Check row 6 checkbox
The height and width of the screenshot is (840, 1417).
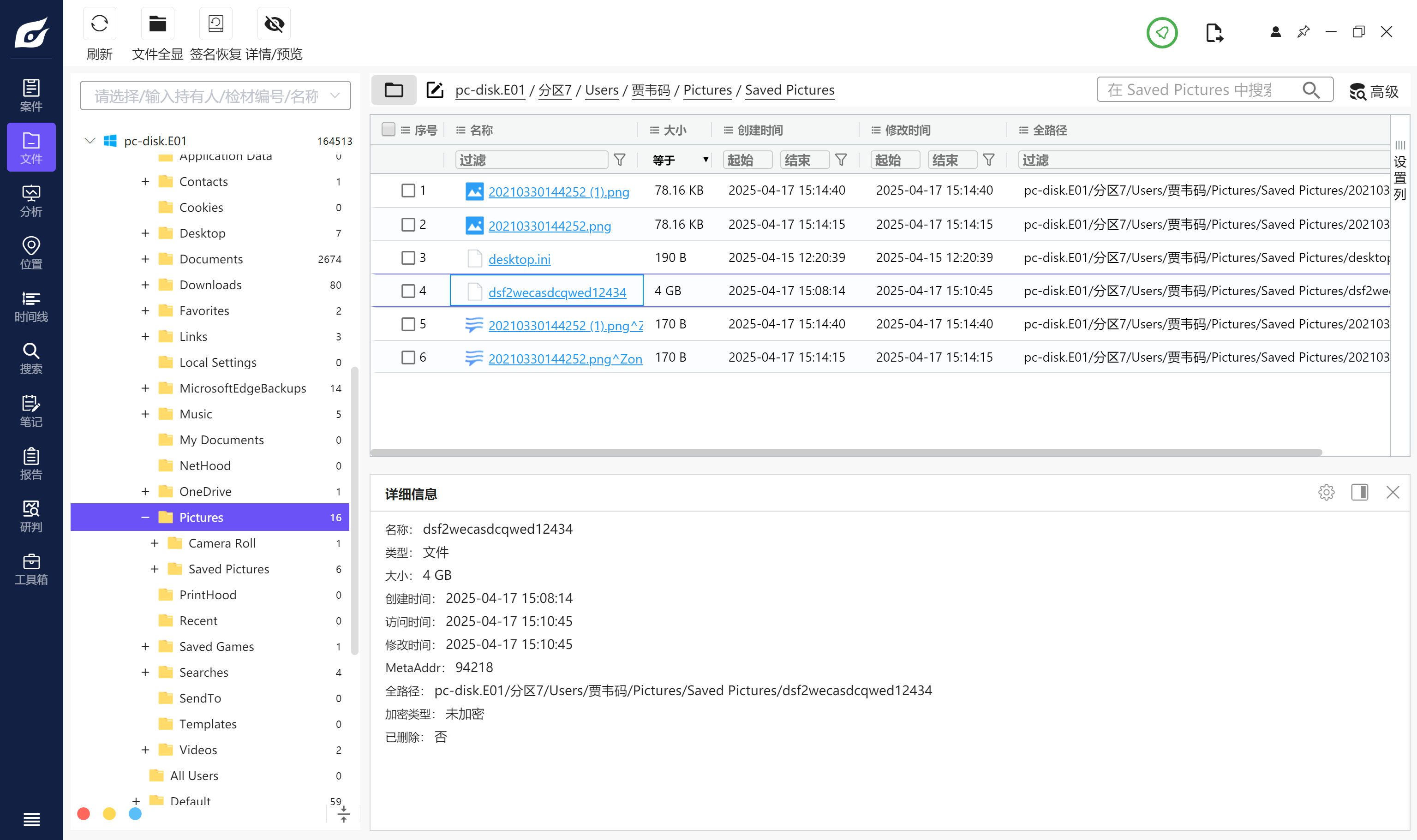pos(407,357)
